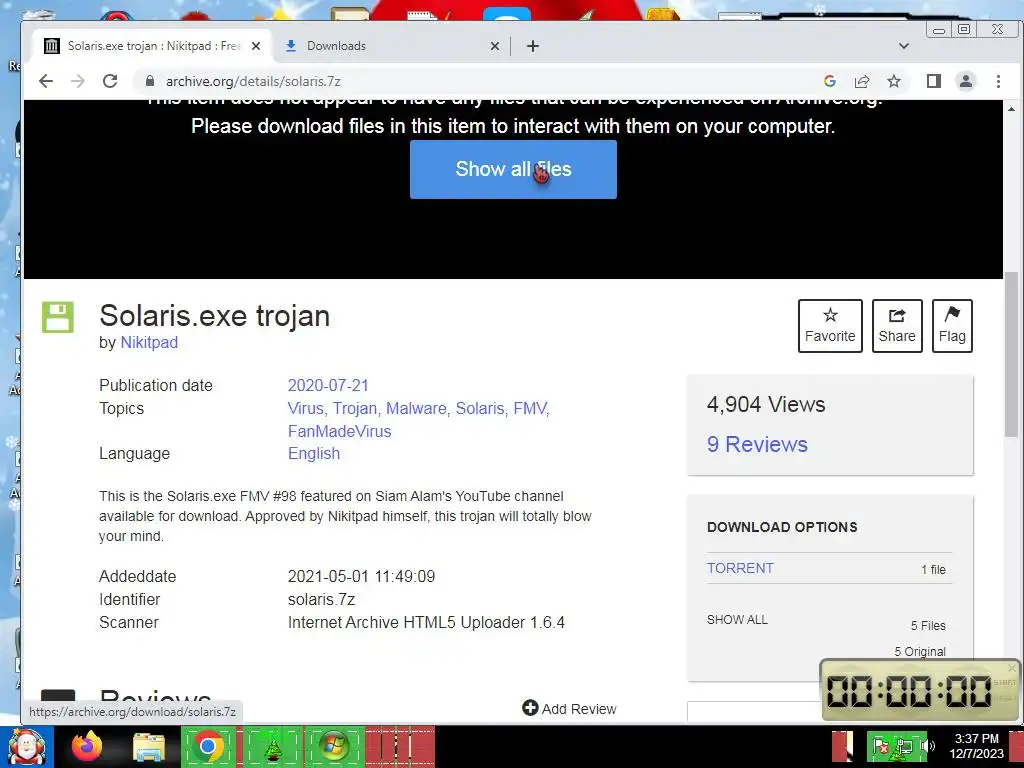Viewport: 1024px width, 768px height.
Task: Open the FMV topic link
Action: 530,408
